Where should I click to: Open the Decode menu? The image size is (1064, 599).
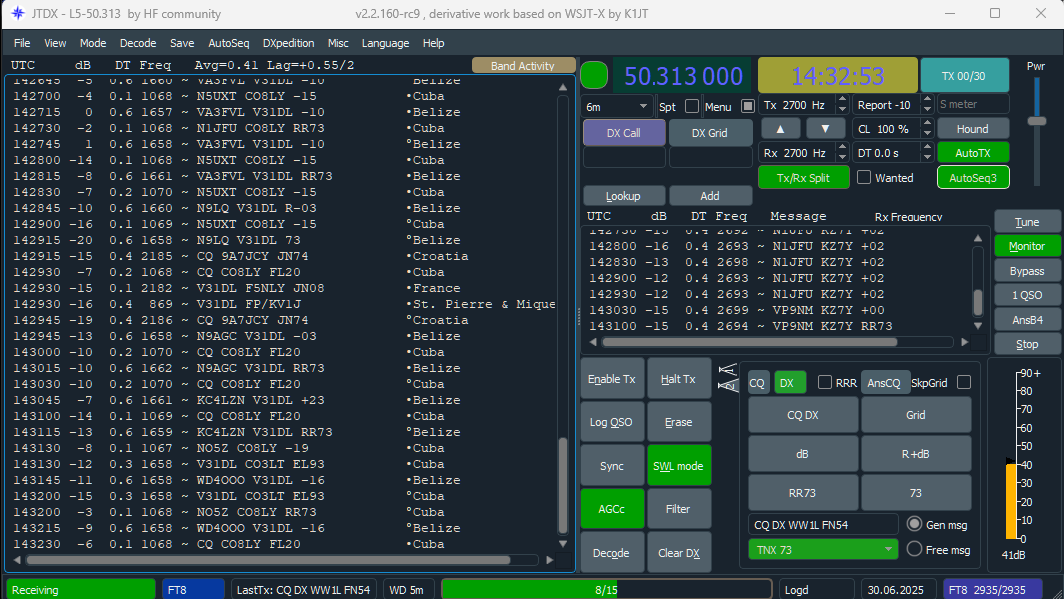point(138,43)
